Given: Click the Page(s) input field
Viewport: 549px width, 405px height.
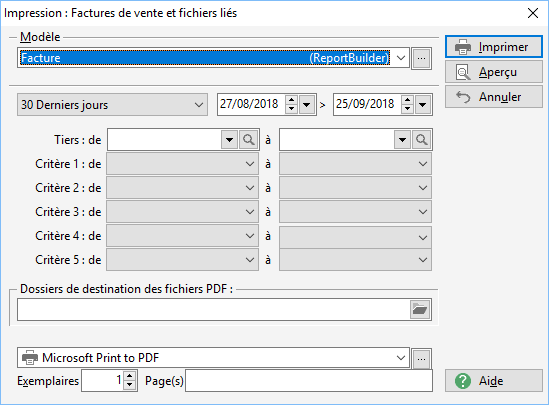Looking at the screenshot, I should (309, 380).
